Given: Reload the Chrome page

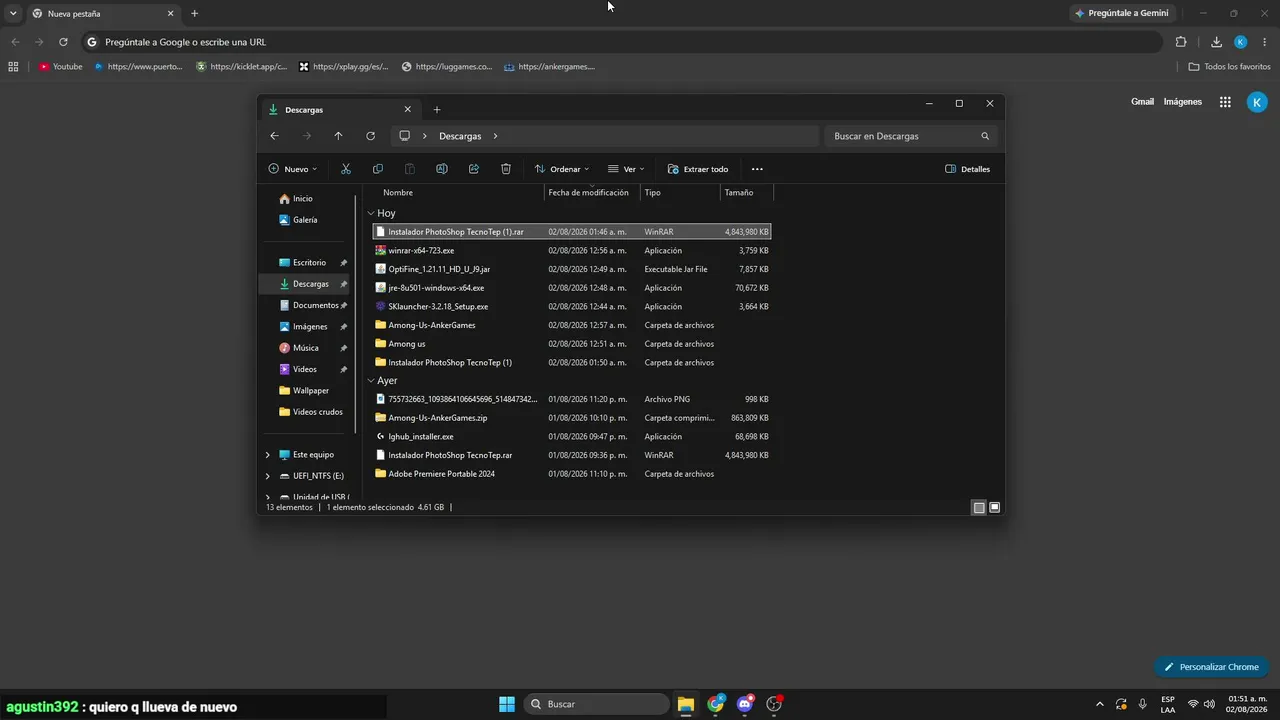Looking at the screenshot, I should [x=63, y=42].
